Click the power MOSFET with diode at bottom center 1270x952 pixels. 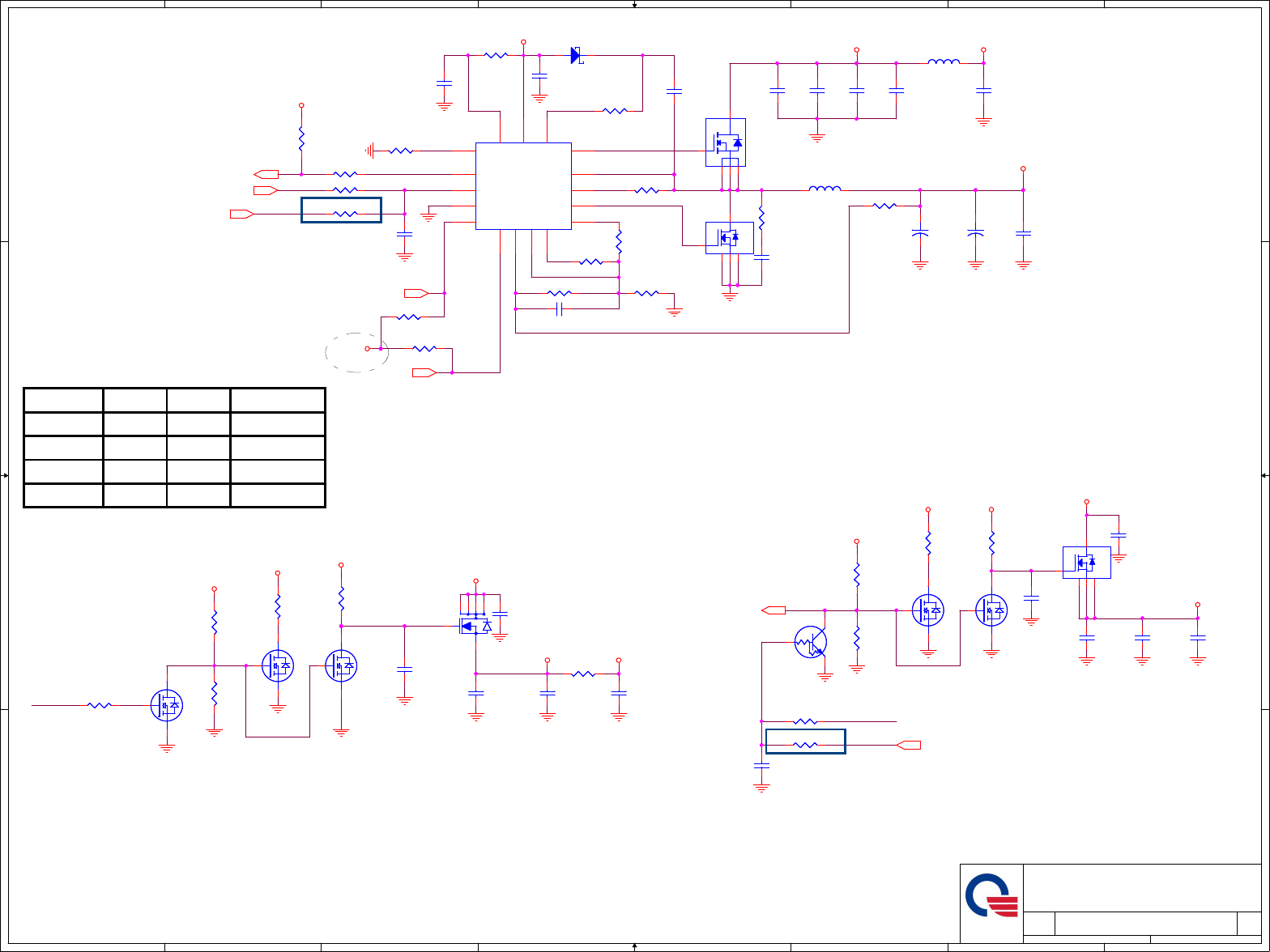point(476,626)
